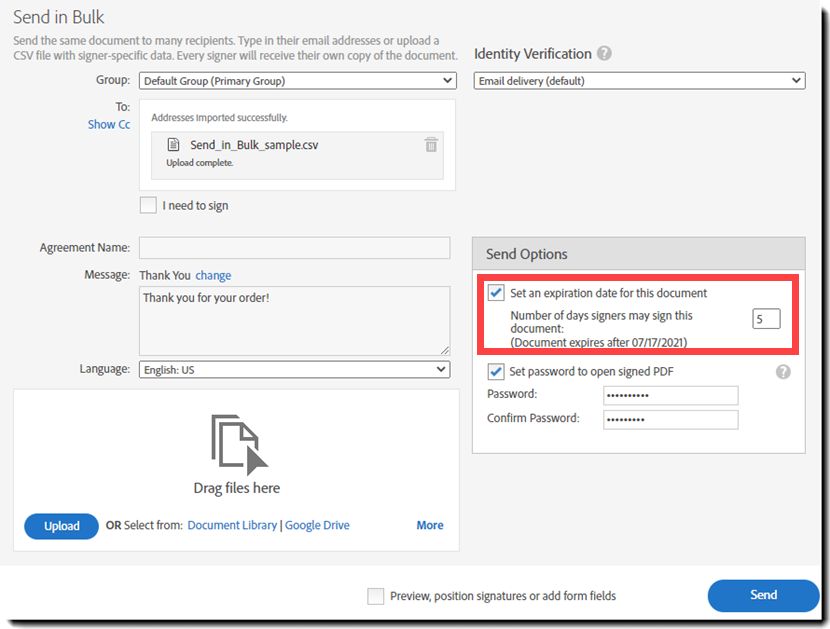Viewport: 830px width, 629px height.
Task: Open the Language dropdown
Action: click(x=294, y=370)
